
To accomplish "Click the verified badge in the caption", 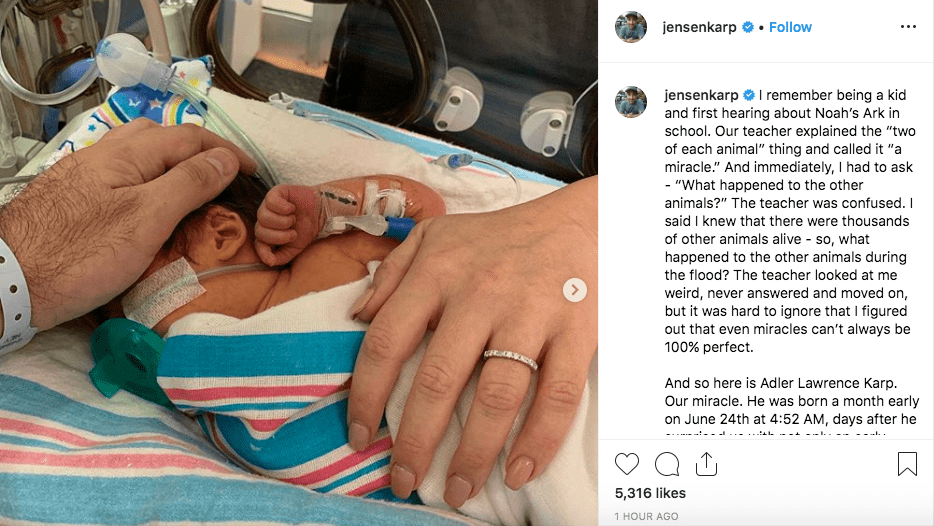I will point(749,95).
